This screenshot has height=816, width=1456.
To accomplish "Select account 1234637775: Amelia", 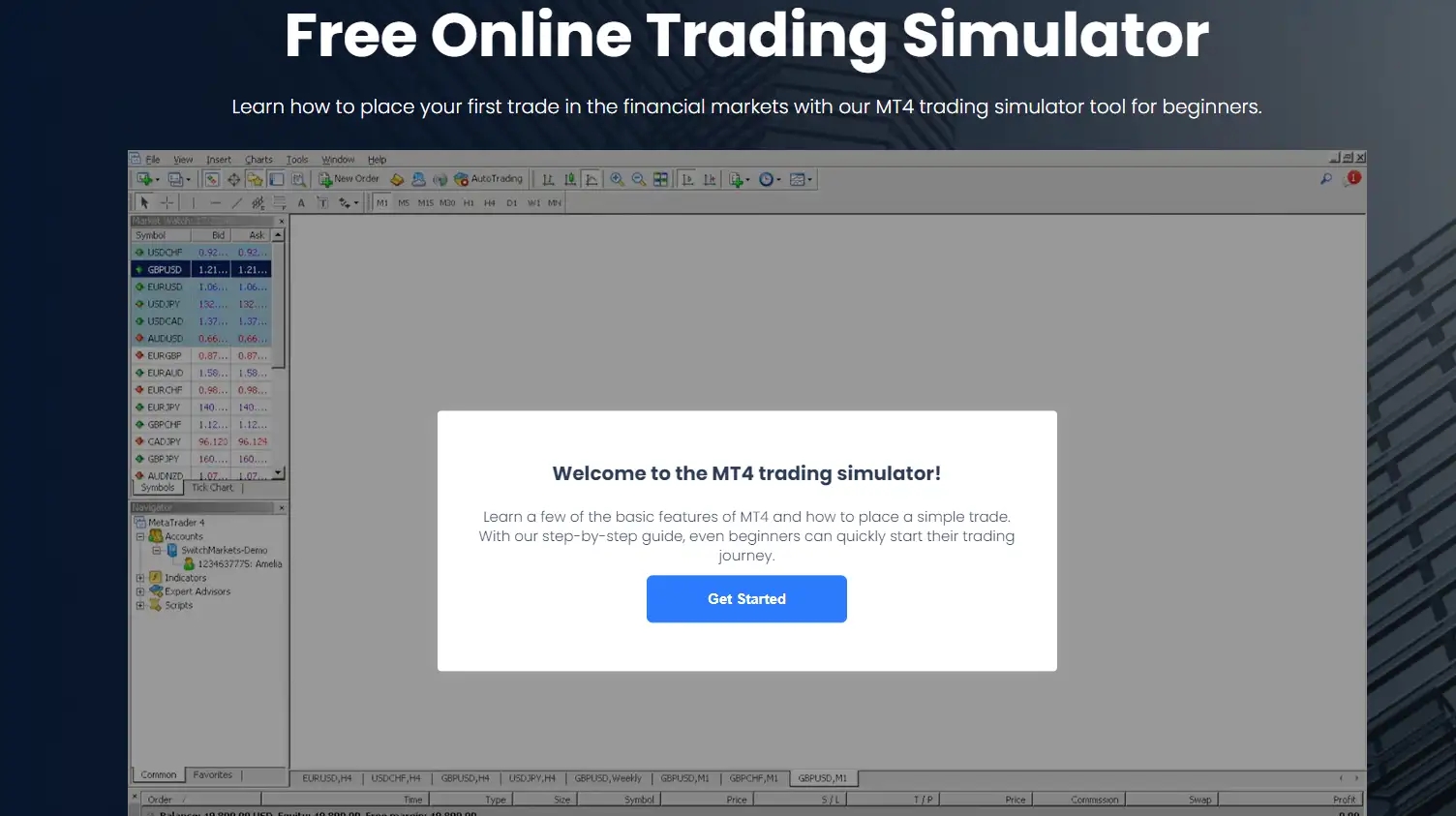I will pyautogui.click(x=232, y=563).
